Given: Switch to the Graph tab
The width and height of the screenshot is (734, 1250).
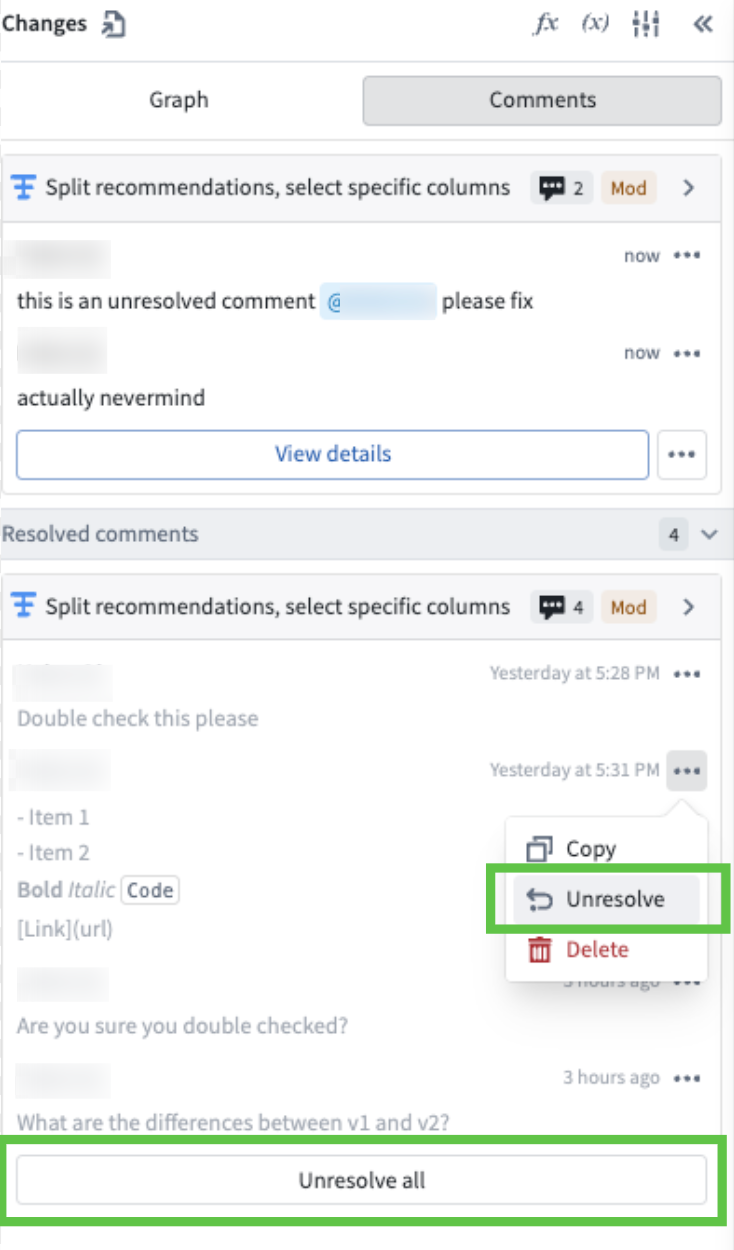Looking at the screenshot, I should tap(178, 100).
